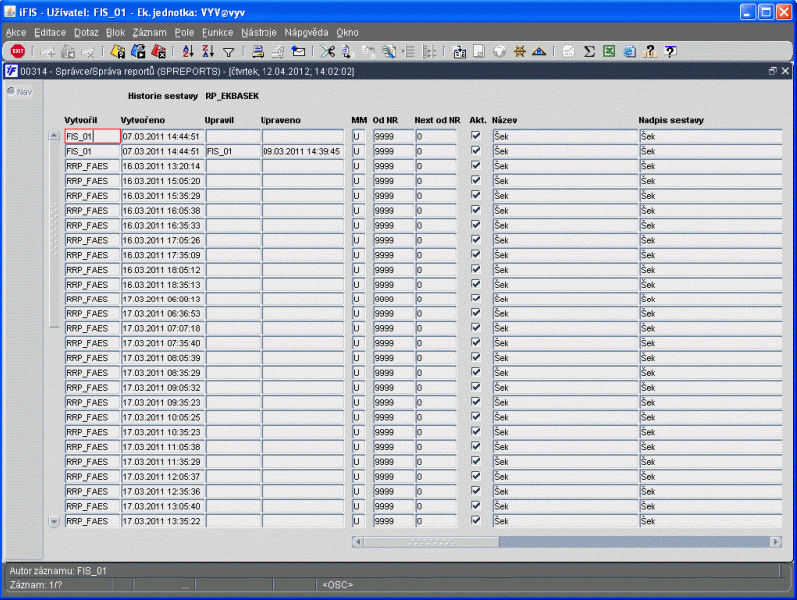
Task: Click the Internet Explorer browser icon
Action: click(x=629, y=51)
